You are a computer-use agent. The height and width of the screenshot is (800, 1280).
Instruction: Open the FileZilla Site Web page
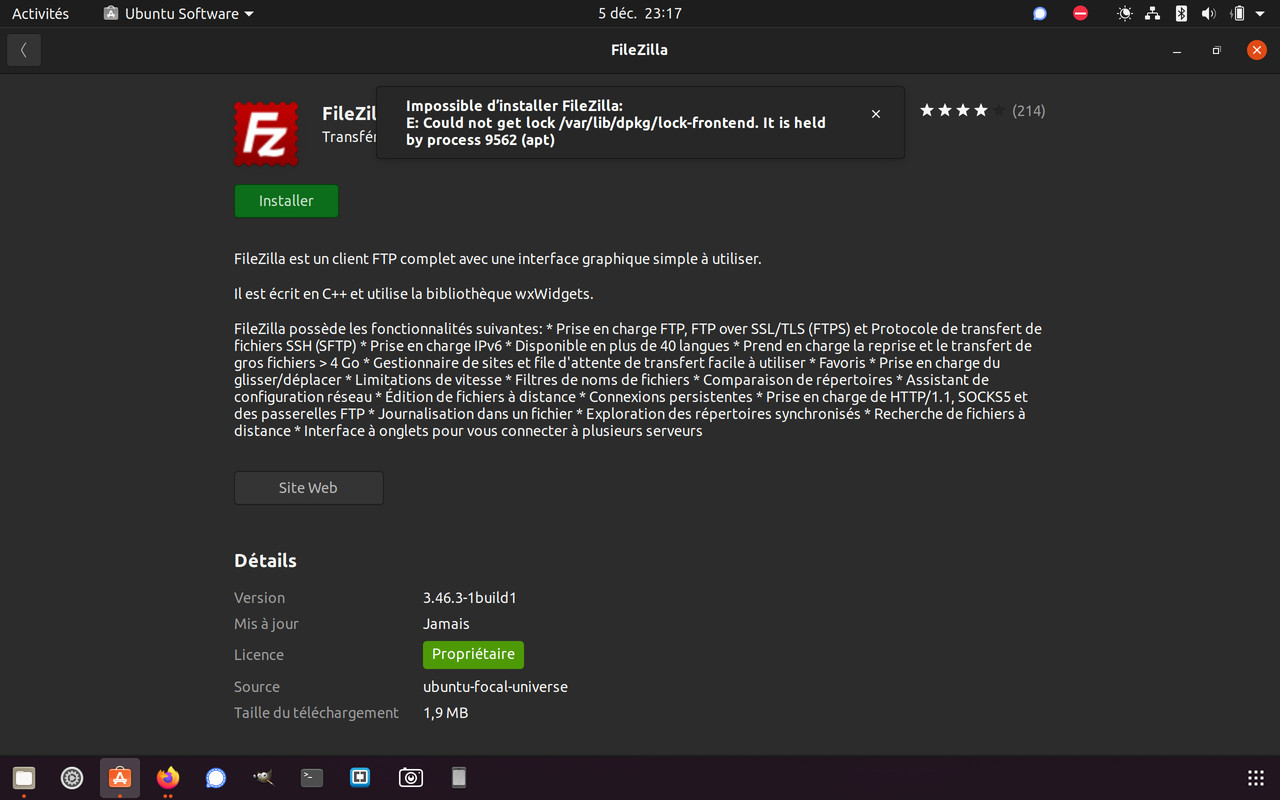(x=308, y=488)
